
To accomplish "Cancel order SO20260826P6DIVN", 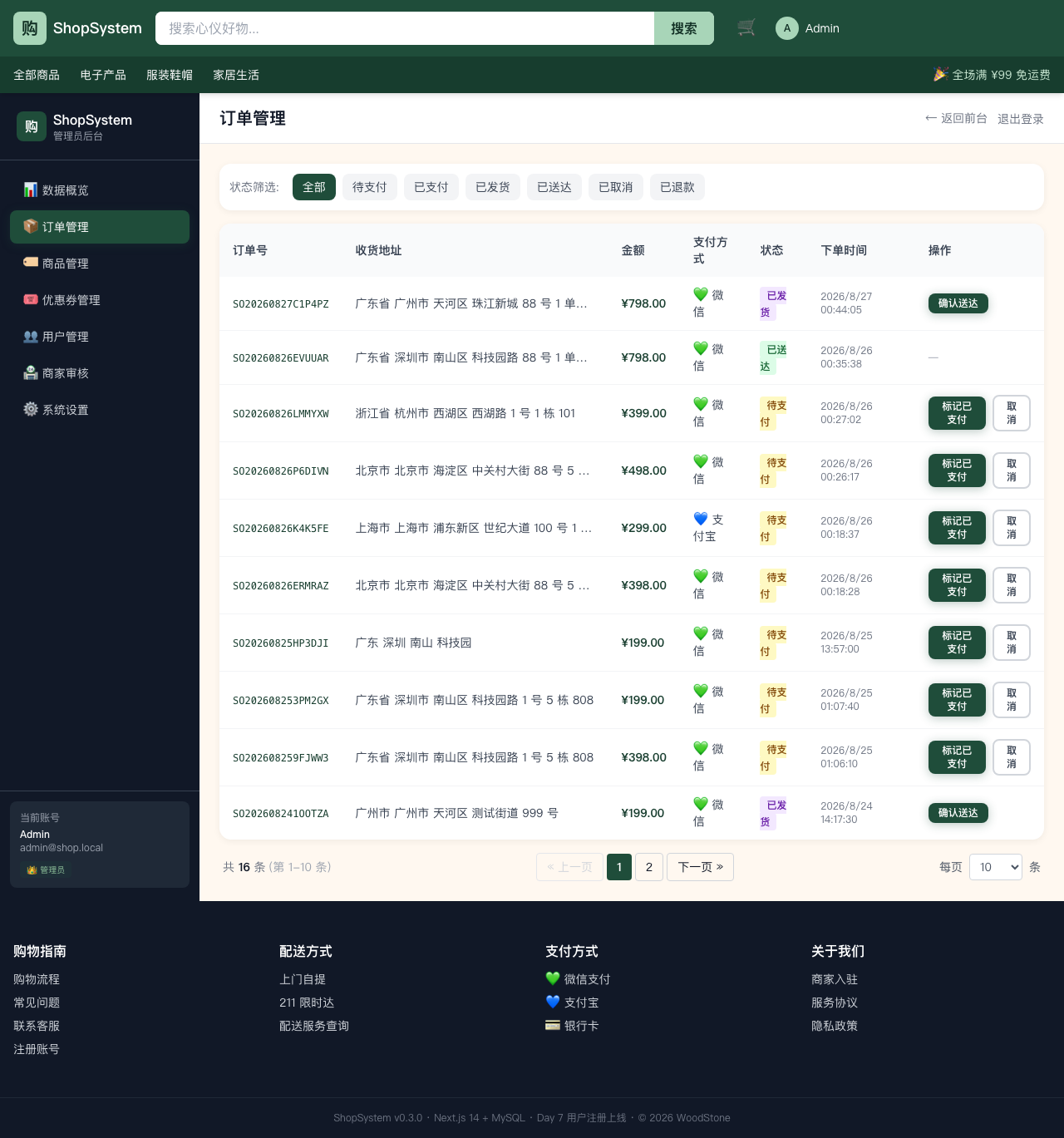I will [1012, 470].
